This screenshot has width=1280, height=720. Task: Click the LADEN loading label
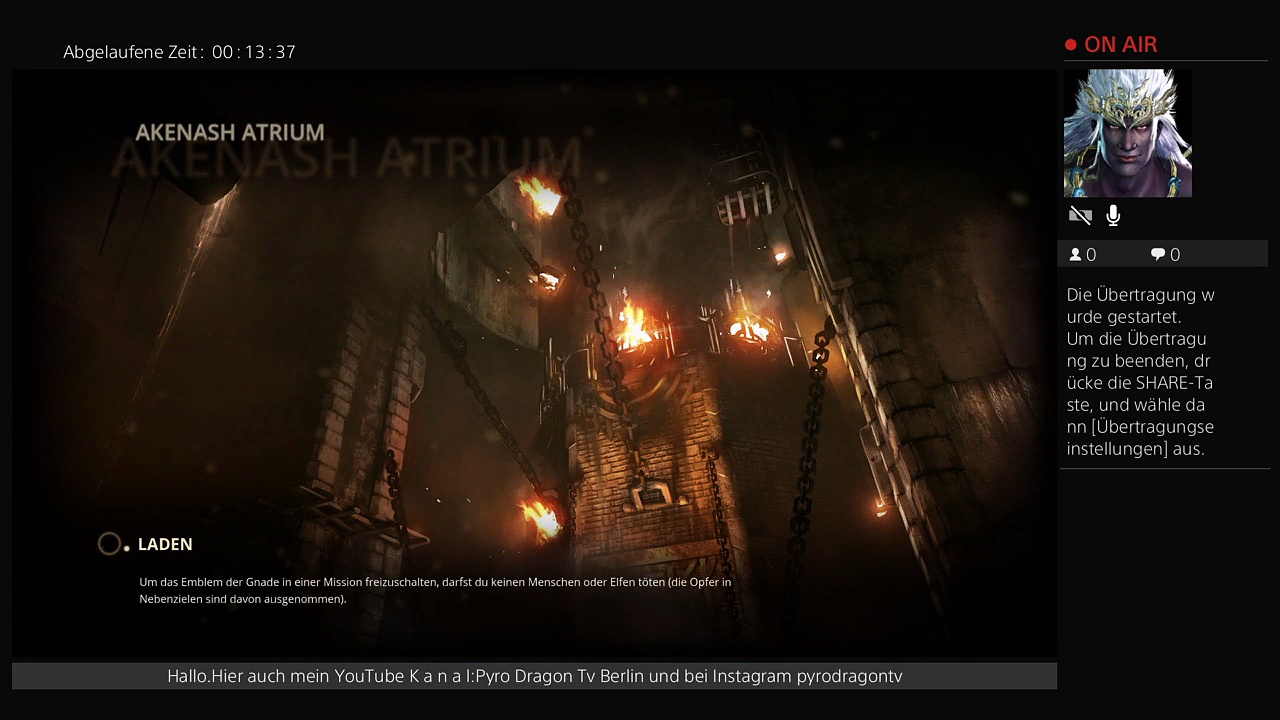point(165,544)
